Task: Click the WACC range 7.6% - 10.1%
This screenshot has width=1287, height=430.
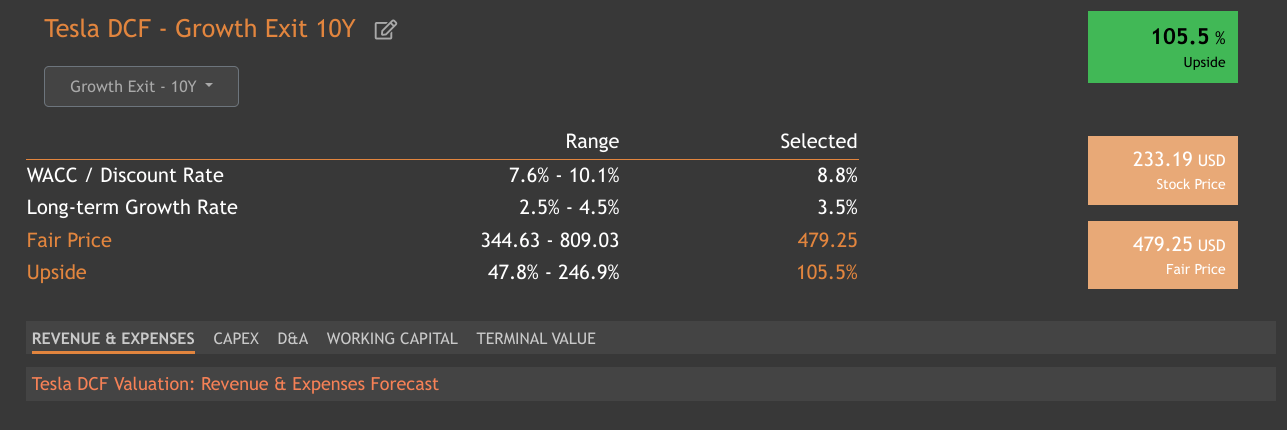Action: click(563, 176)
